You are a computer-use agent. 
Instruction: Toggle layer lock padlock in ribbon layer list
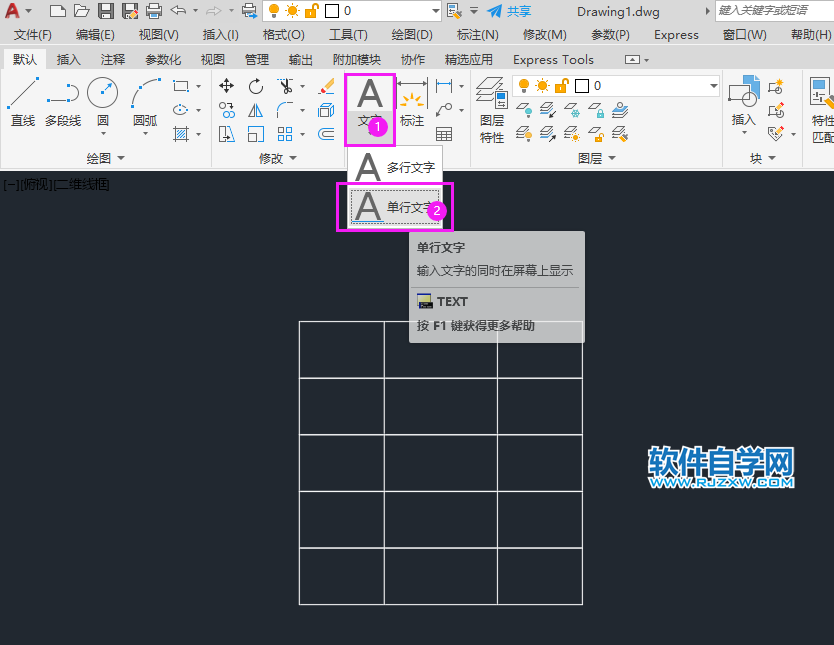(560, 86)
